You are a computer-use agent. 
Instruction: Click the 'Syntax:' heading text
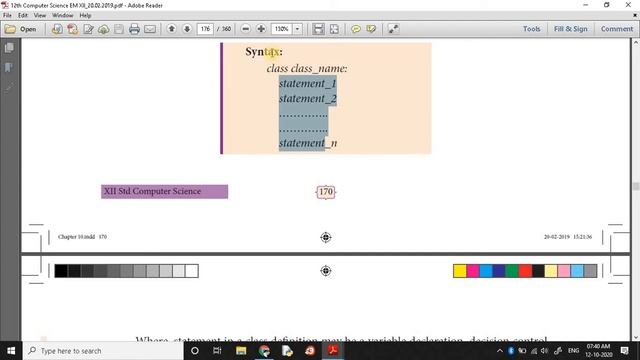(264, 52)
